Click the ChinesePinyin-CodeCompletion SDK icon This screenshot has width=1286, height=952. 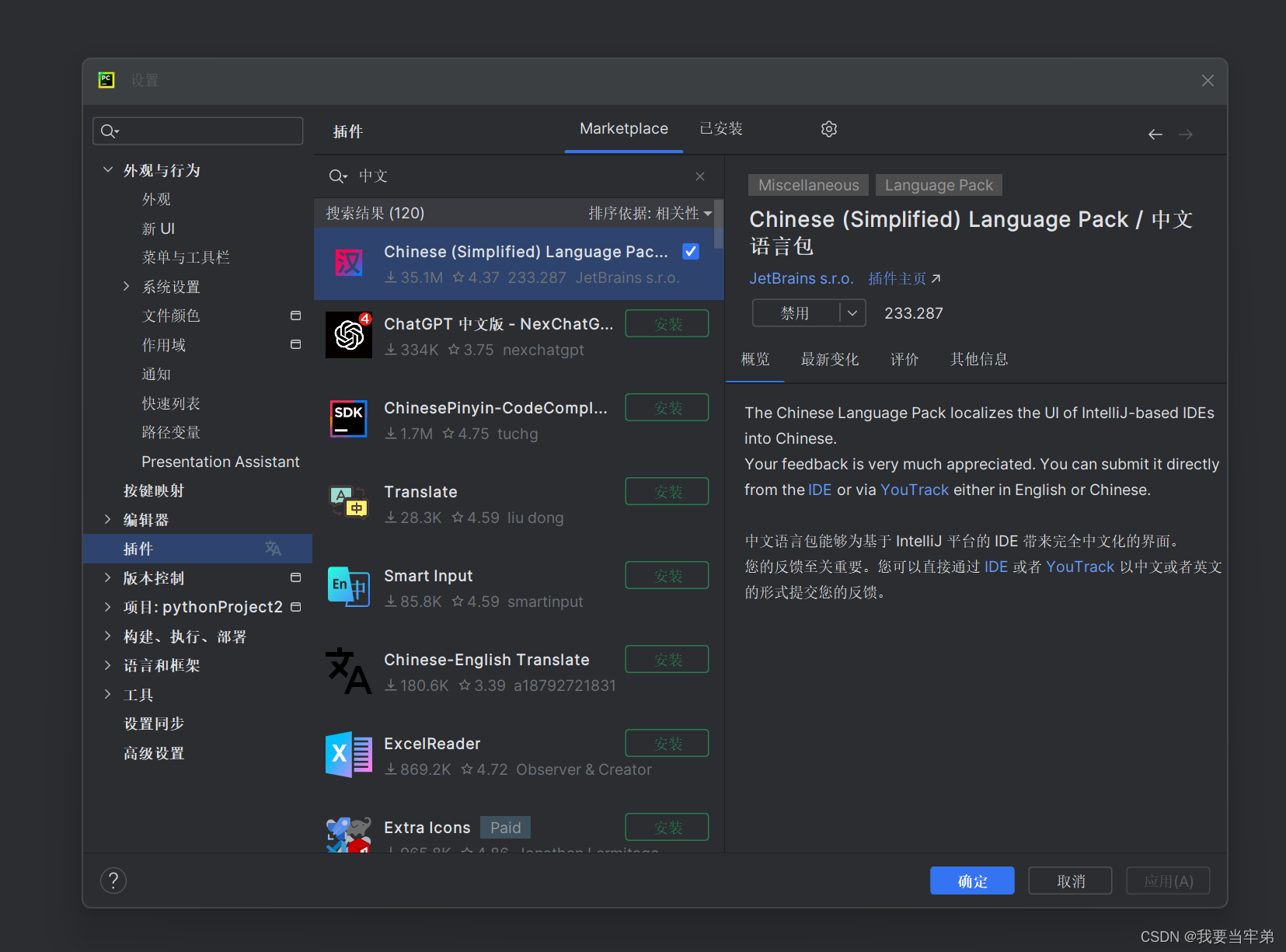[x=348, y=419]
